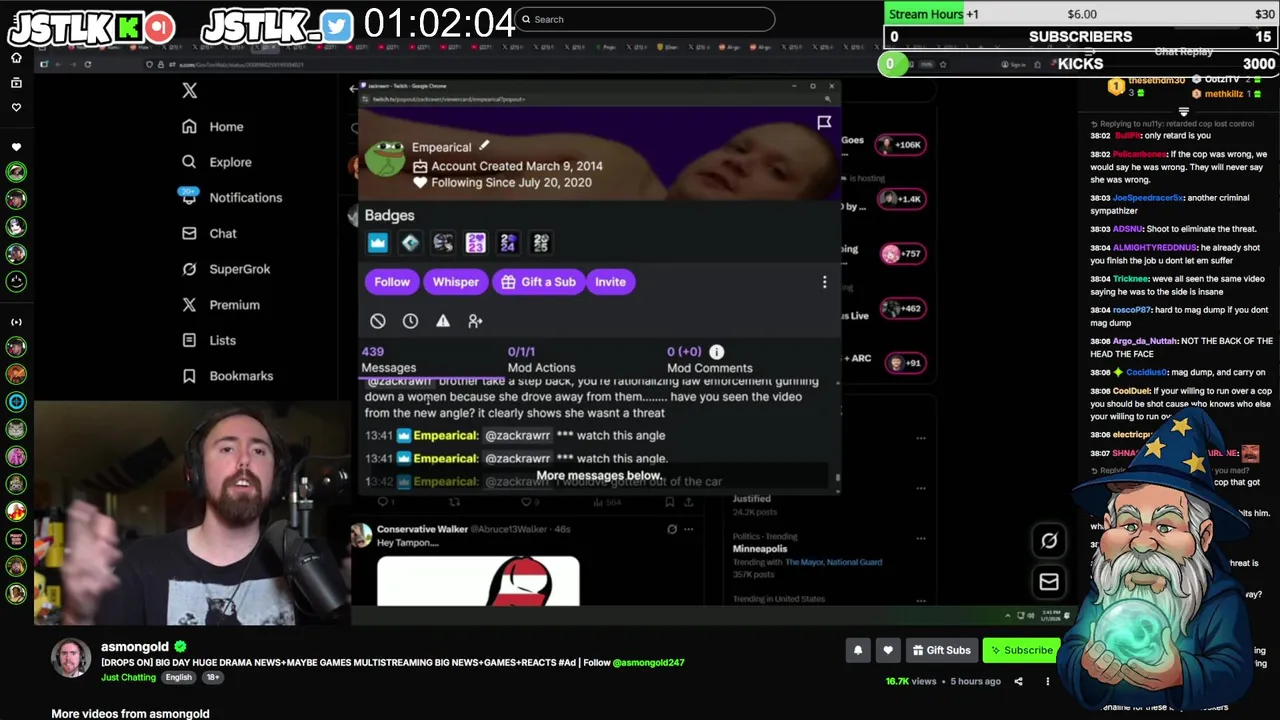The image size is (1280, 720).
Task: Go to Home in Twitter sidebar
Action: point(213,127)
